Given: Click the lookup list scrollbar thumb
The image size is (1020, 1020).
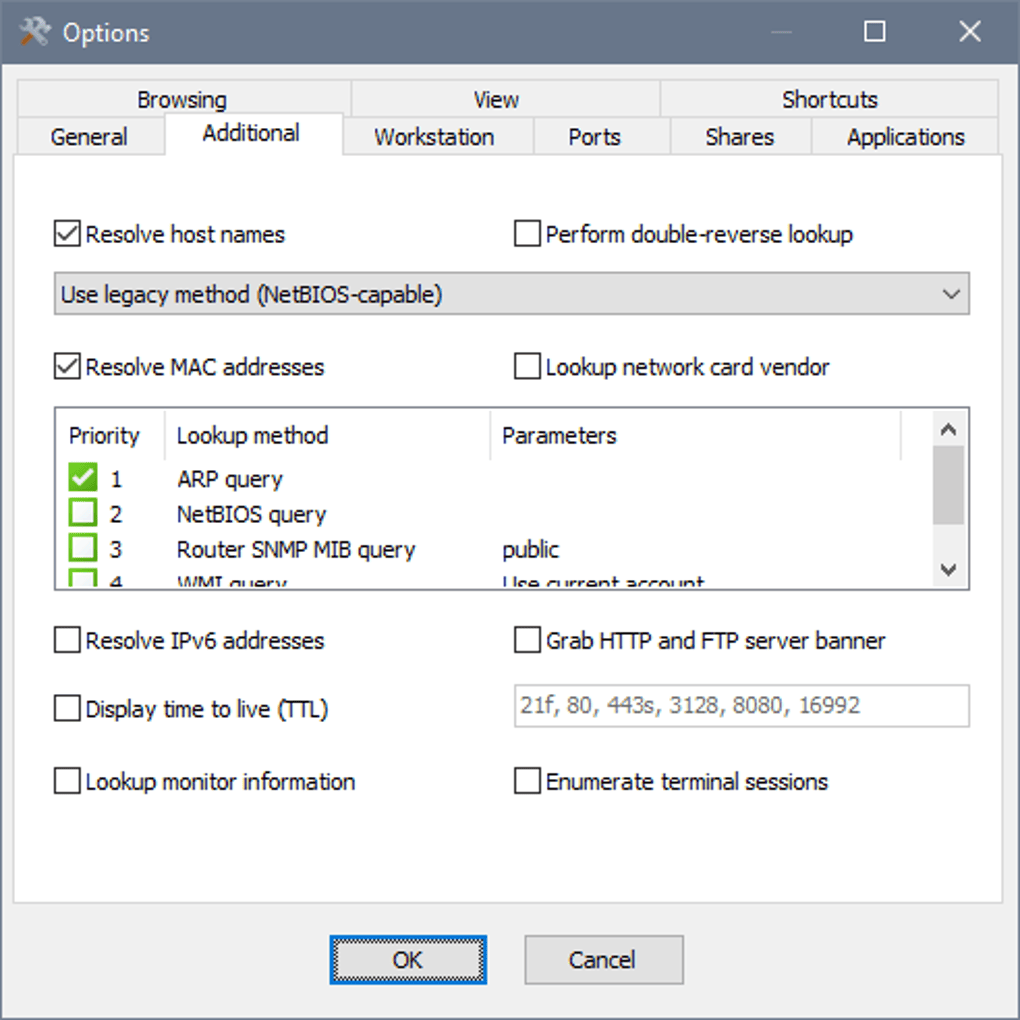Looking at the screenshot, I should 948,485.
